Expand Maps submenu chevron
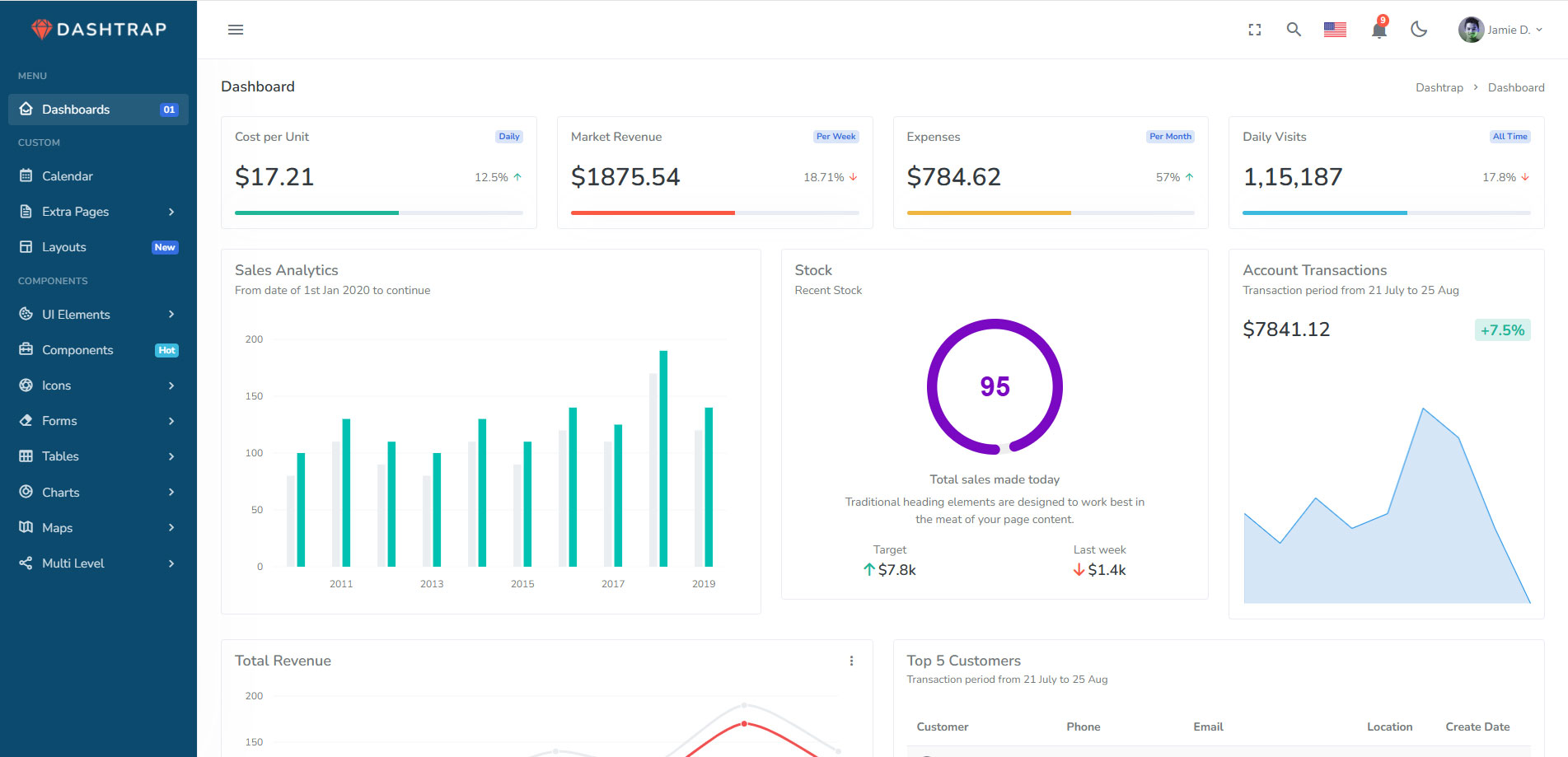 (171, 527)
